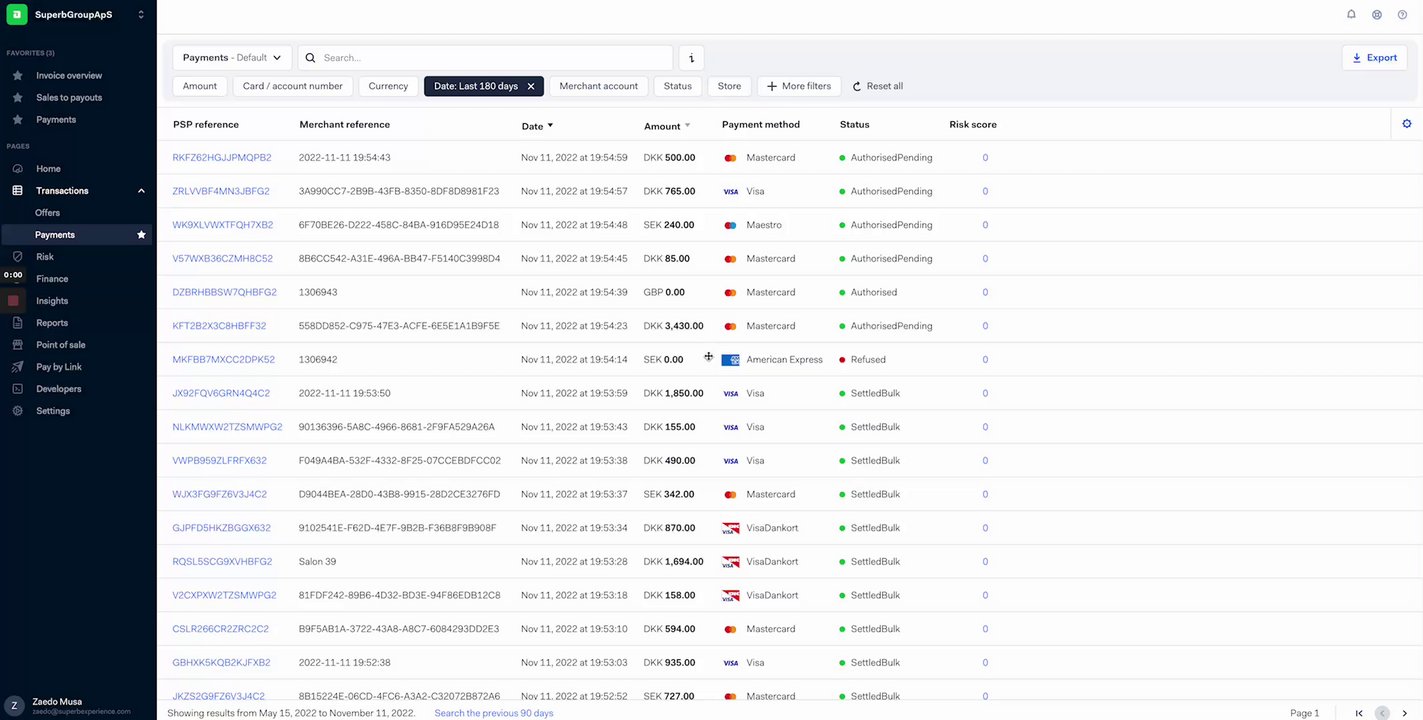Go to the first page of results
The width and height of the screenshot is (1423, 720).
point(1359,713)
